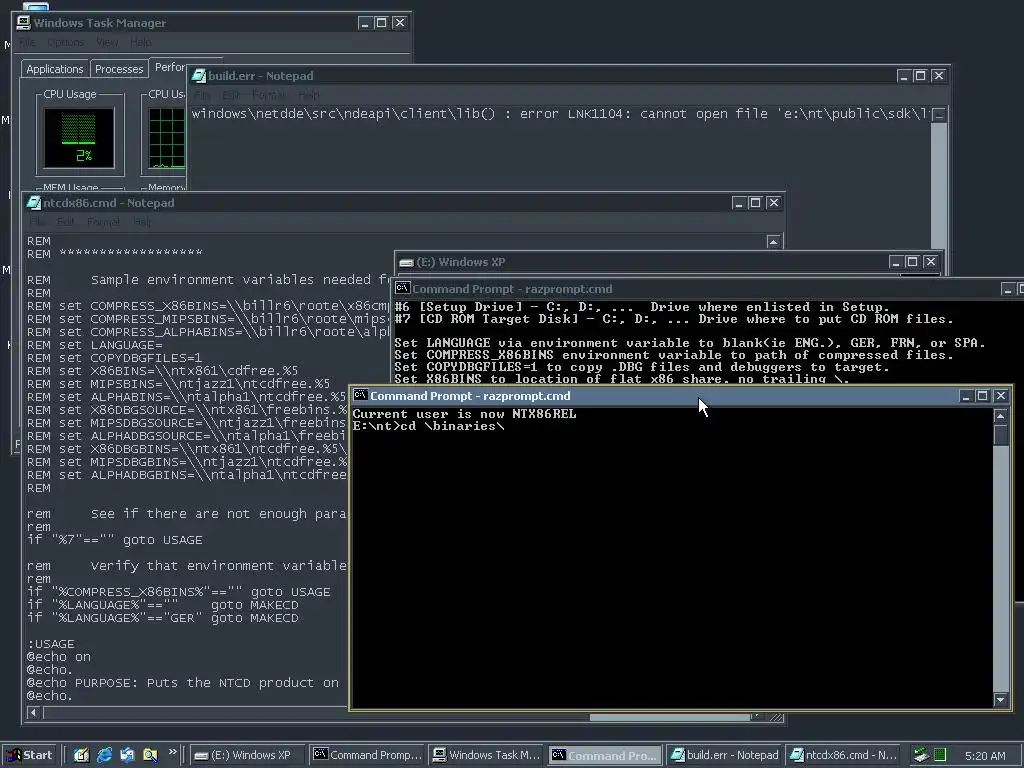Open the File menu in ntcdx86.cmd Notepad
Image resolution: width=1024 pixels, height=768 pixels.
37,222
